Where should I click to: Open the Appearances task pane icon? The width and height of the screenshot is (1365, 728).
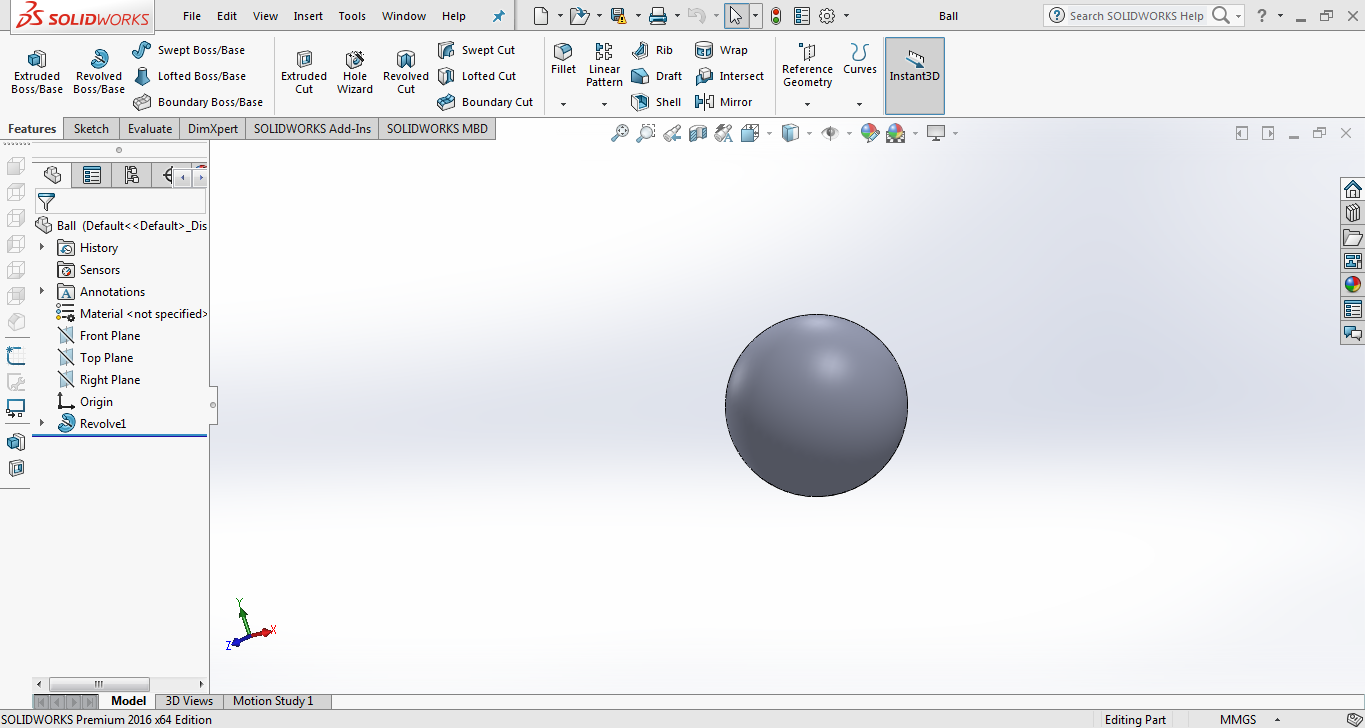coord(1353,285)
